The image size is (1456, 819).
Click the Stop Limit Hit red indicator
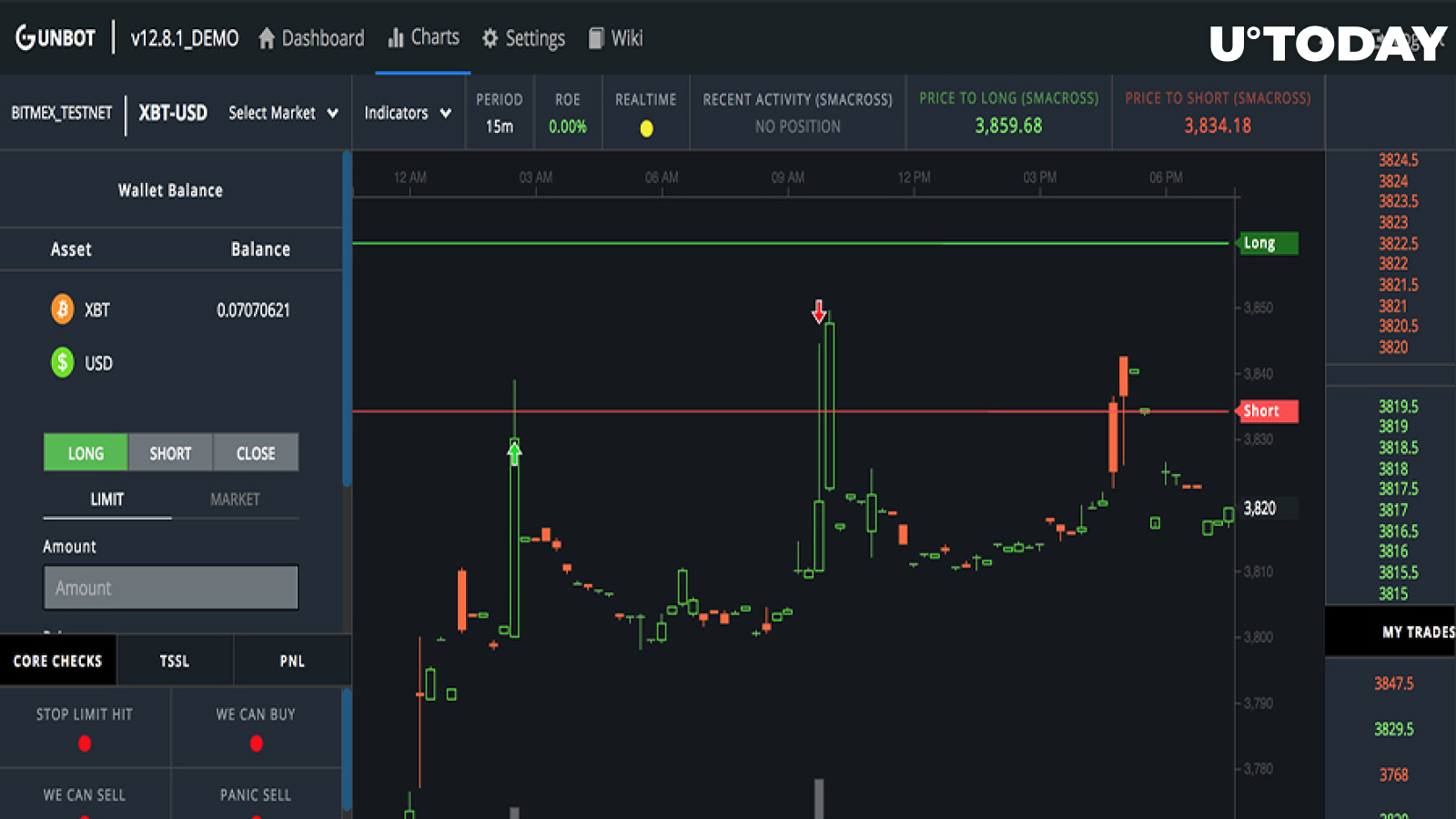[x=85, y=743]
